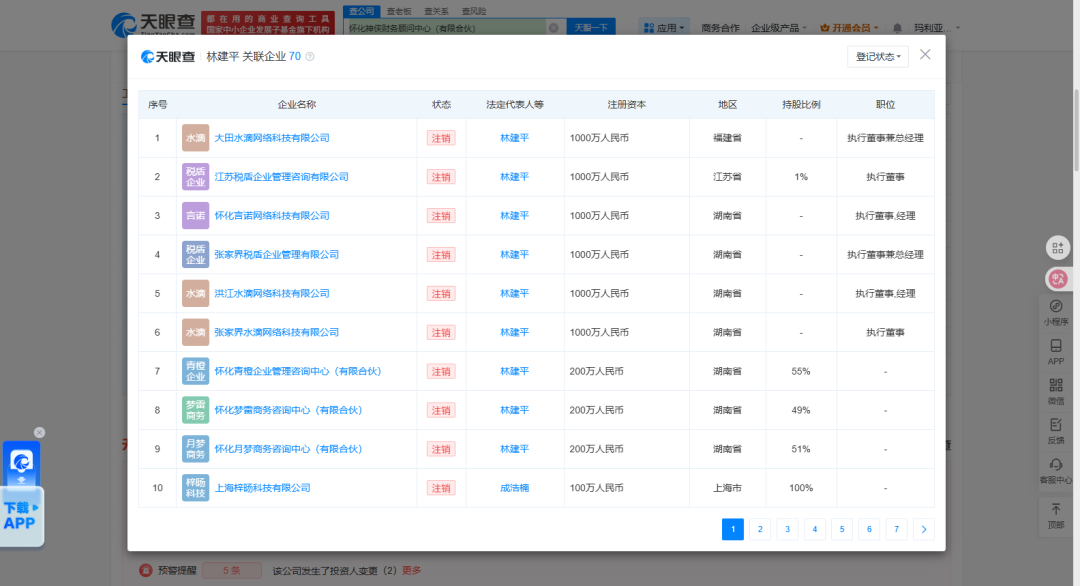The height and width of the screenshot is (586, 1080).
Task: Expand the 企业级产品 dropdown
Action: [780, 28]
